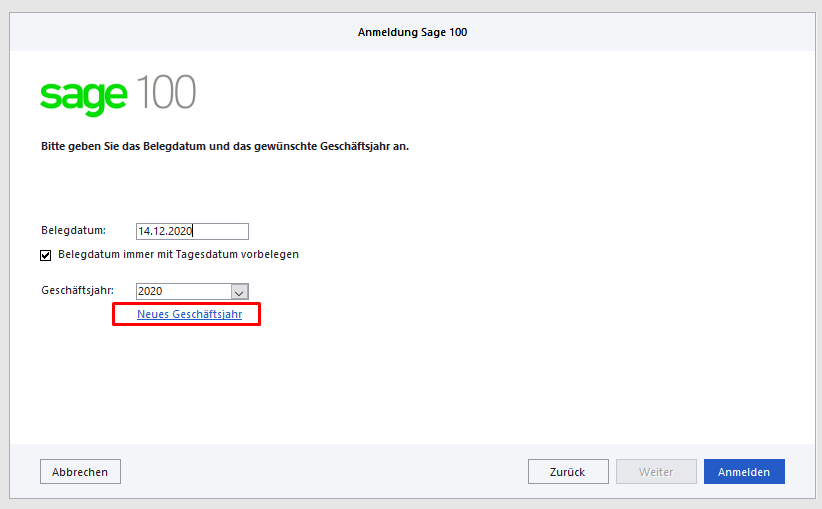Expand the Geschäftsjahr dropdown arrow
This screenshot has height=509, width=822.
coord(239,292)
